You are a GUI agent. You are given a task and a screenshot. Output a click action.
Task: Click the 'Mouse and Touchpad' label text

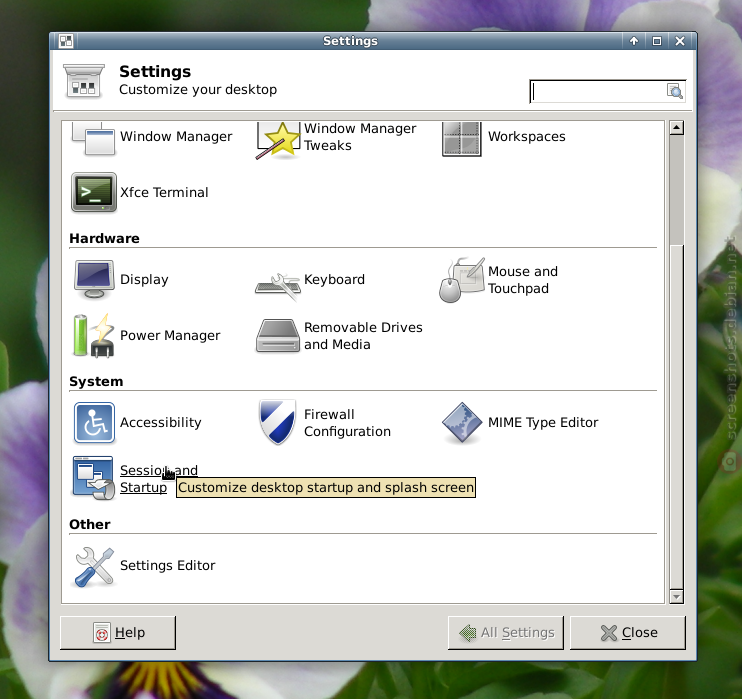pyautogui.click(x=523, y=280)
